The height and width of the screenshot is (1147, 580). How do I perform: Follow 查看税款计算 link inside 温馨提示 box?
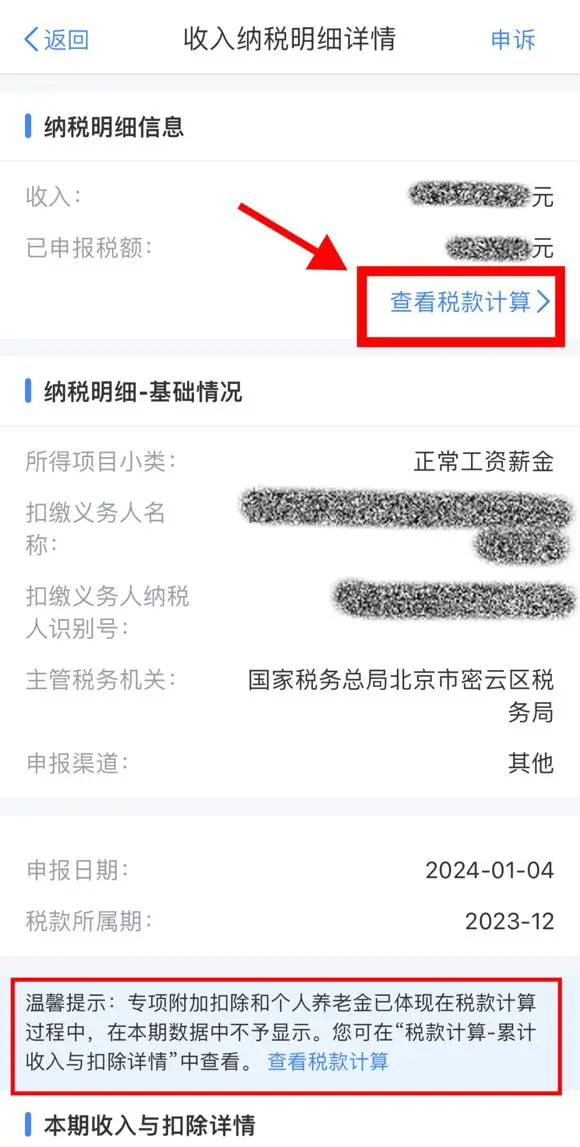[328, 1061]
